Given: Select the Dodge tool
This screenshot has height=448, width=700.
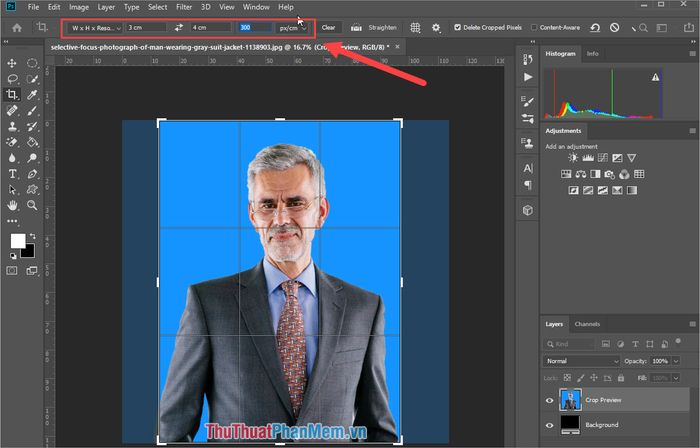Looking at the screenshot, I should (x=32, y=158).
